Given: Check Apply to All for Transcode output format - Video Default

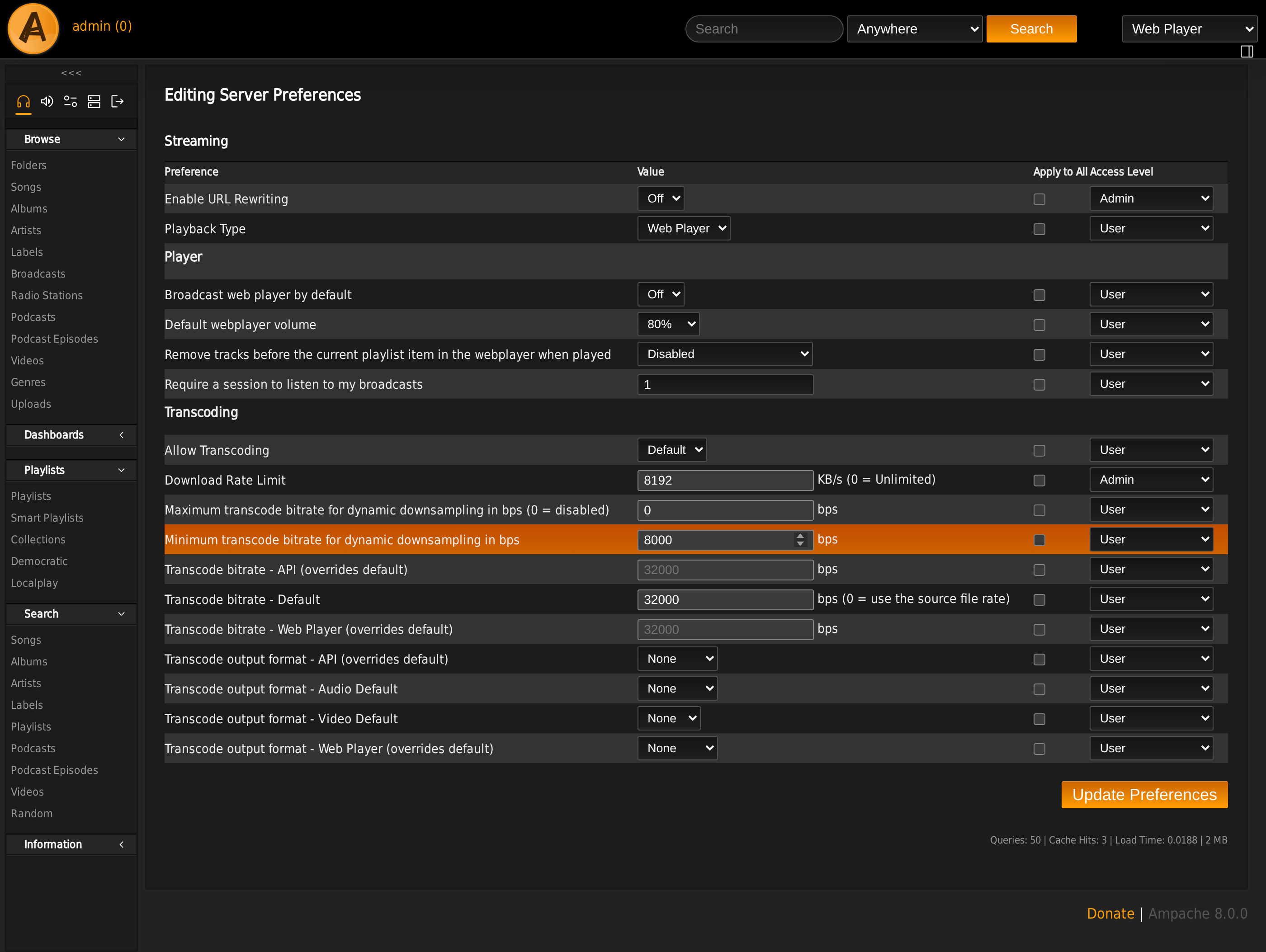Looking at the screenshot, I should pyautogui.click(x=1039, y=719).
